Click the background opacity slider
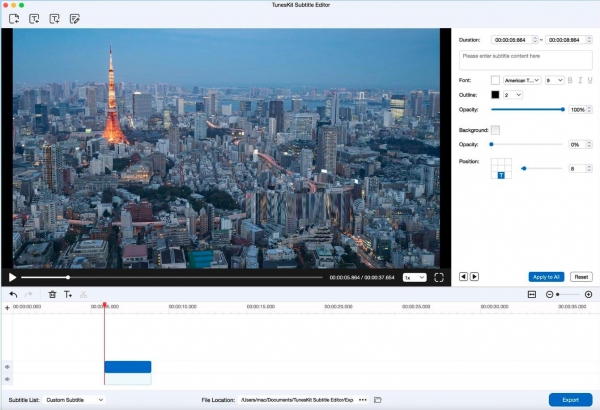This screenshot has width=600, height=410. 527,144
